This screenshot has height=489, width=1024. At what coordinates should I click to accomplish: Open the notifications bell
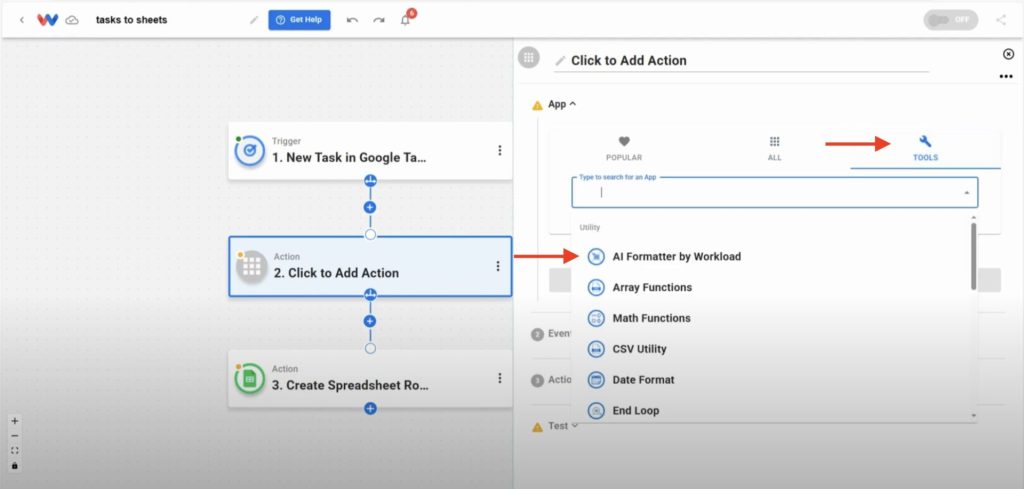tap(405, 20)
